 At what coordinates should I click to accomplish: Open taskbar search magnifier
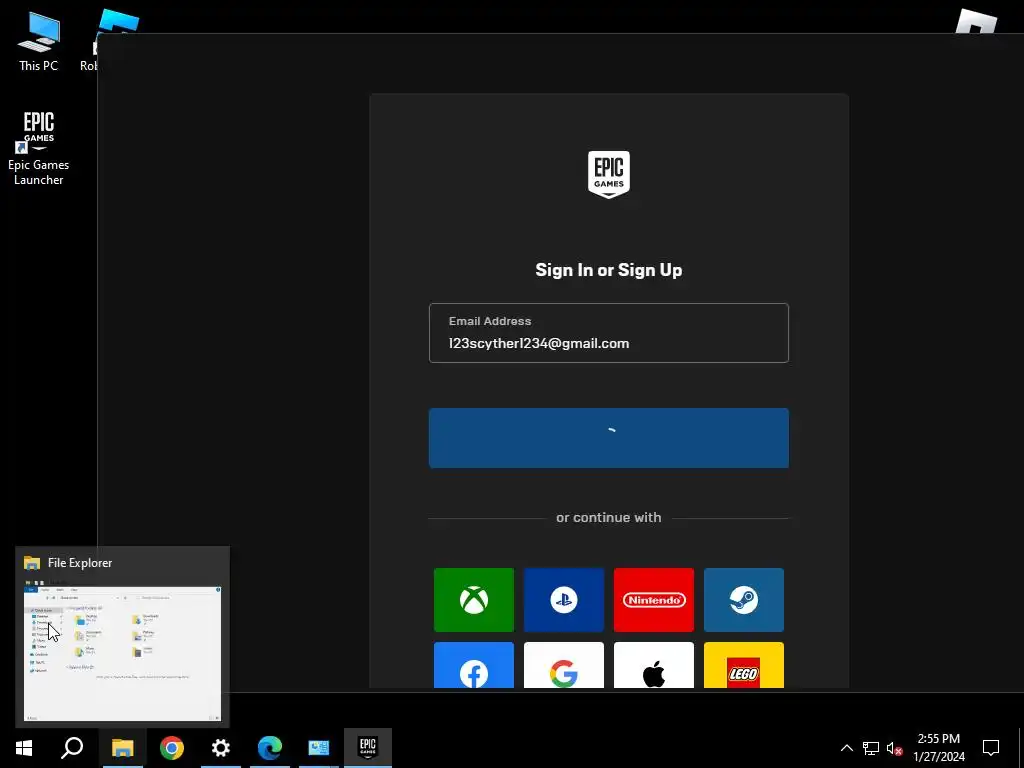[72, 748]
